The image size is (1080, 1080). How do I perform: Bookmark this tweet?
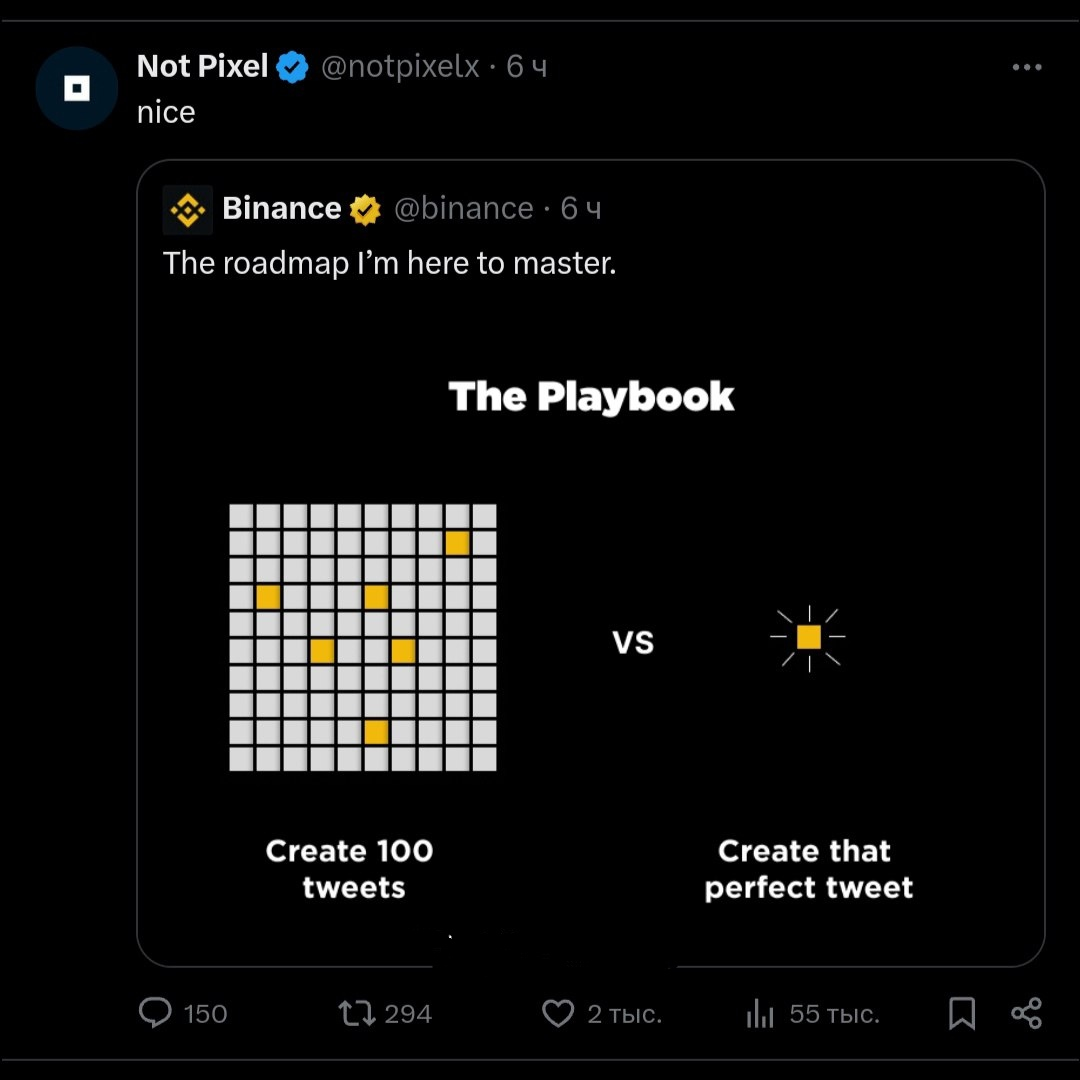click(x=962, y=1014)
